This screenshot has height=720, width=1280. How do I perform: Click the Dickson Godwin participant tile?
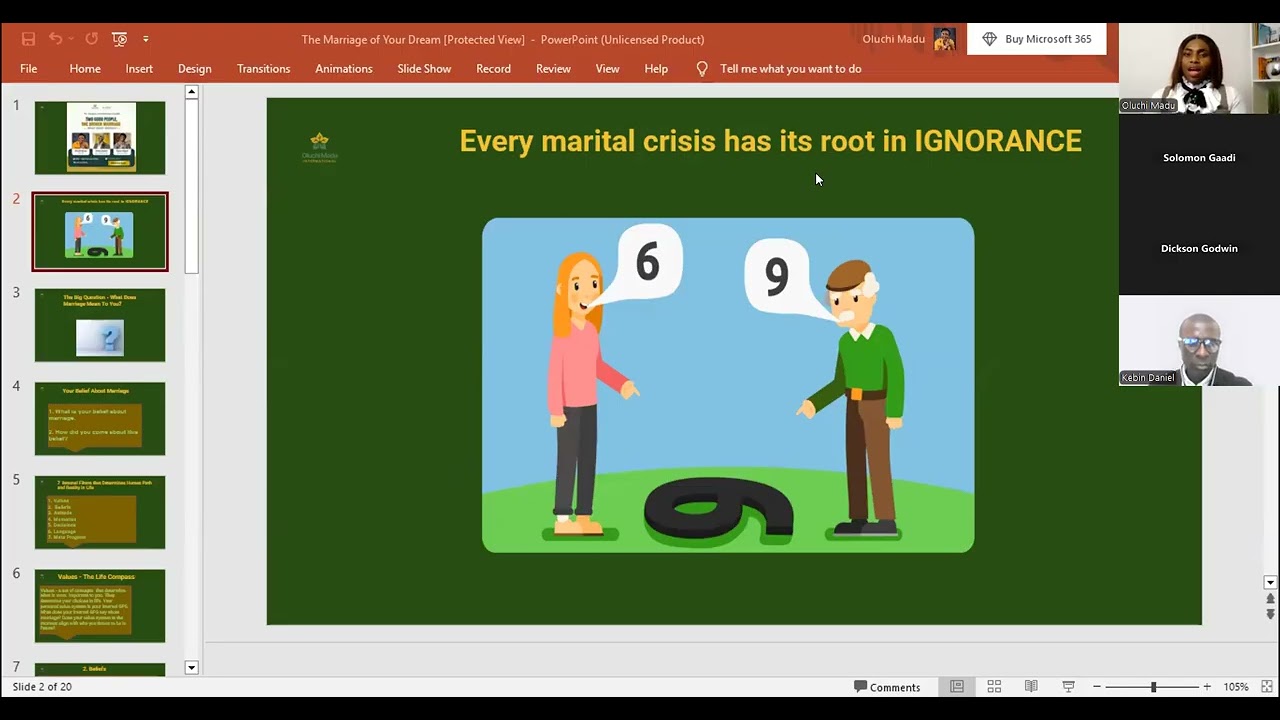tap(1199, 249)
